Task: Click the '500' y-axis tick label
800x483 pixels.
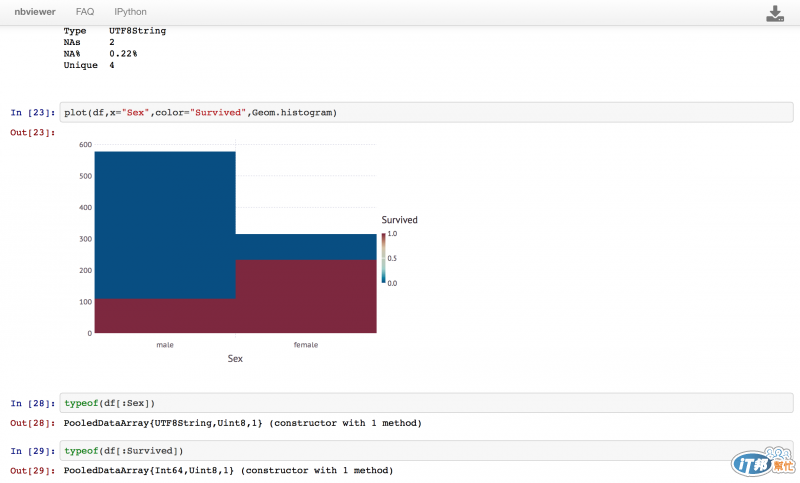Action: click(x=85, y=176)
